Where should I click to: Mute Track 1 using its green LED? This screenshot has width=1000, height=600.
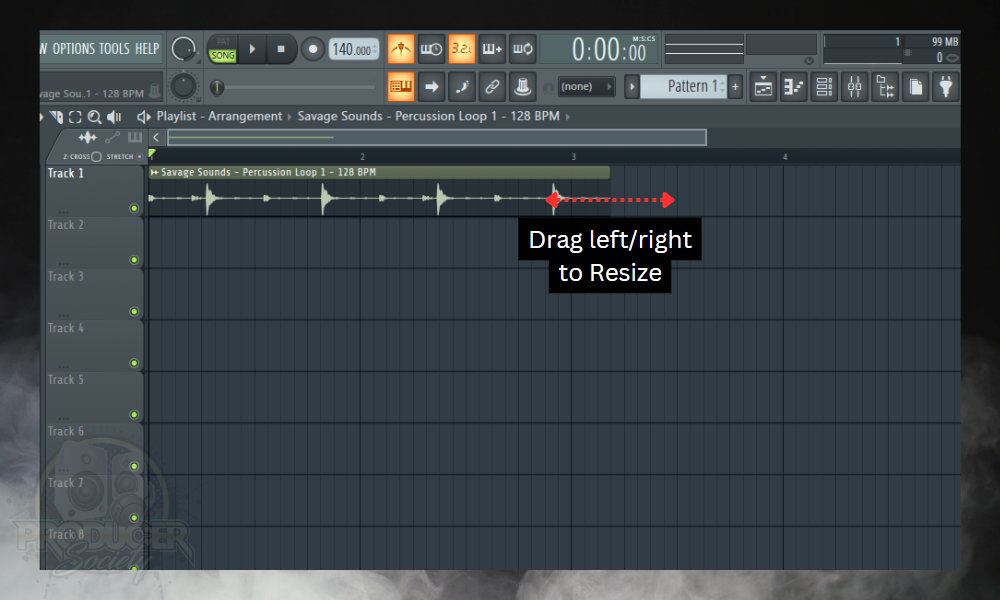[134, 208]
